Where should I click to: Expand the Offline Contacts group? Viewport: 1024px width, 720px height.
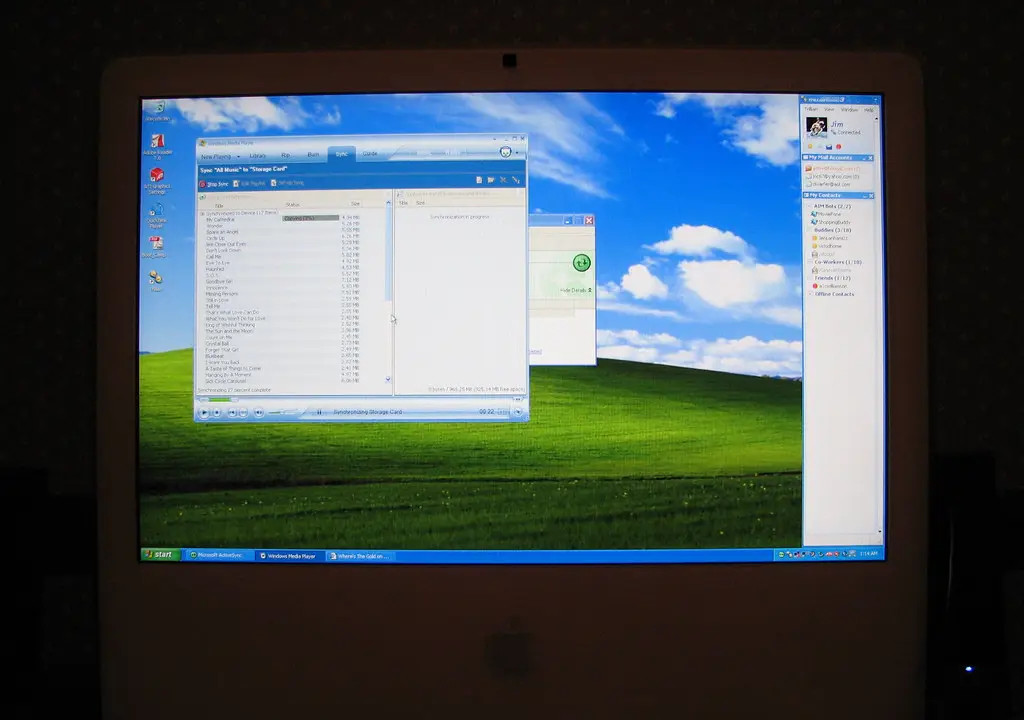pos(810,294)
